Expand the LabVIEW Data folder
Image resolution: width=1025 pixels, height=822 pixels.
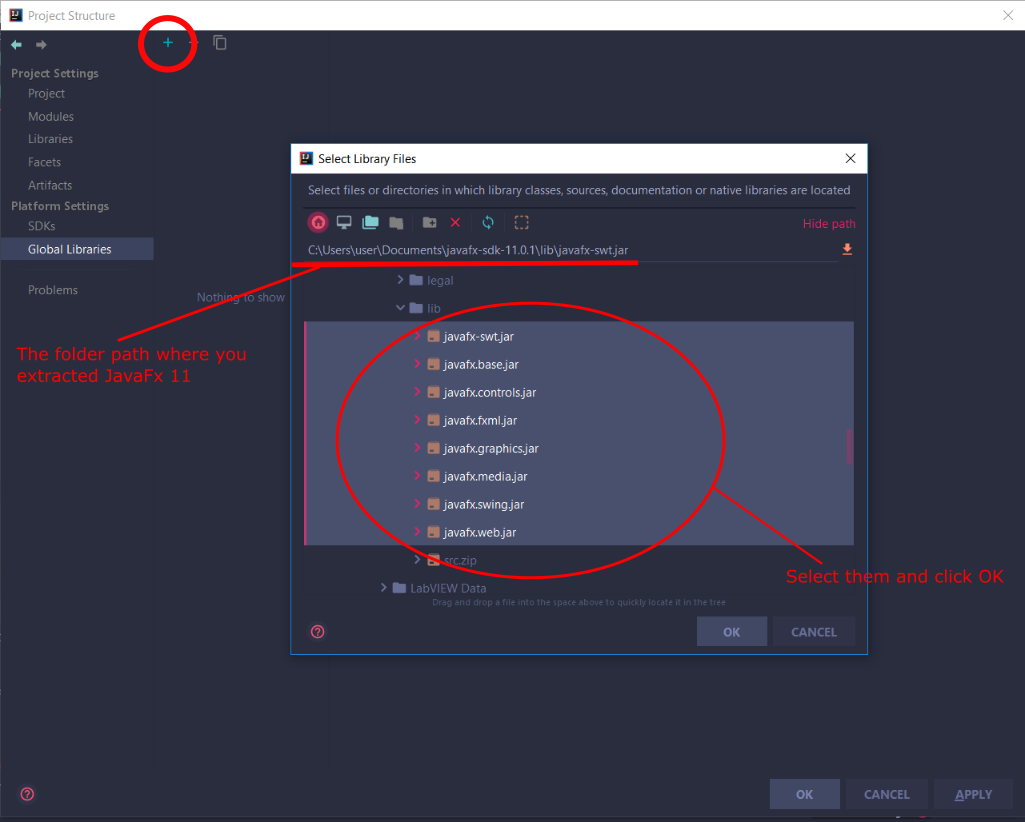[383, 588]
